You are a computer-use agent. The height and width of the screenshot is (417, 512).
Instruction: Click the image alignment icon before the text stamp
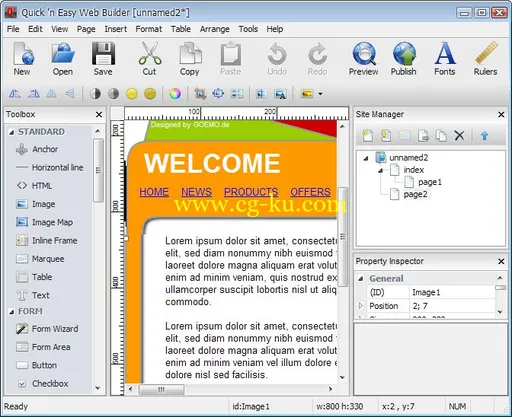click(261, 94)
